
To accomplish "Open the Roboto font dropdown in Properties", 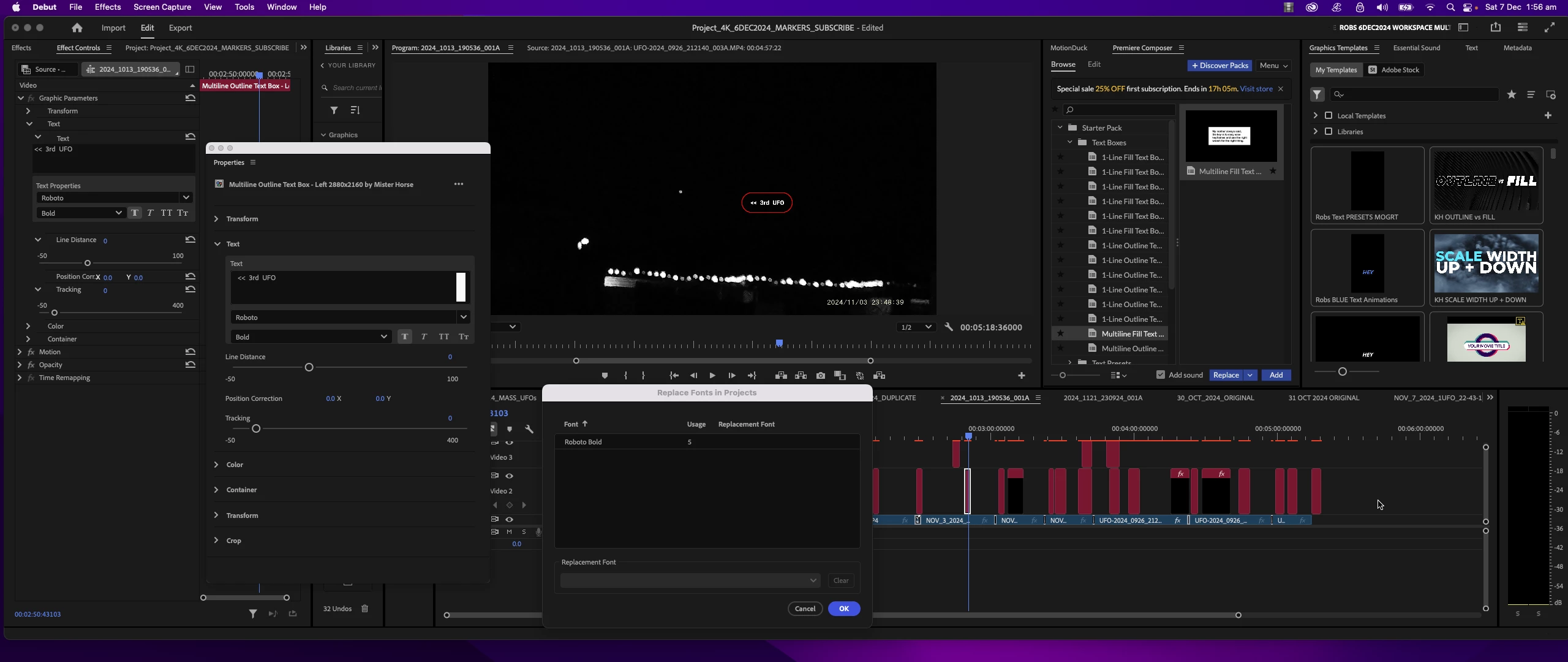I will [464, 317].
